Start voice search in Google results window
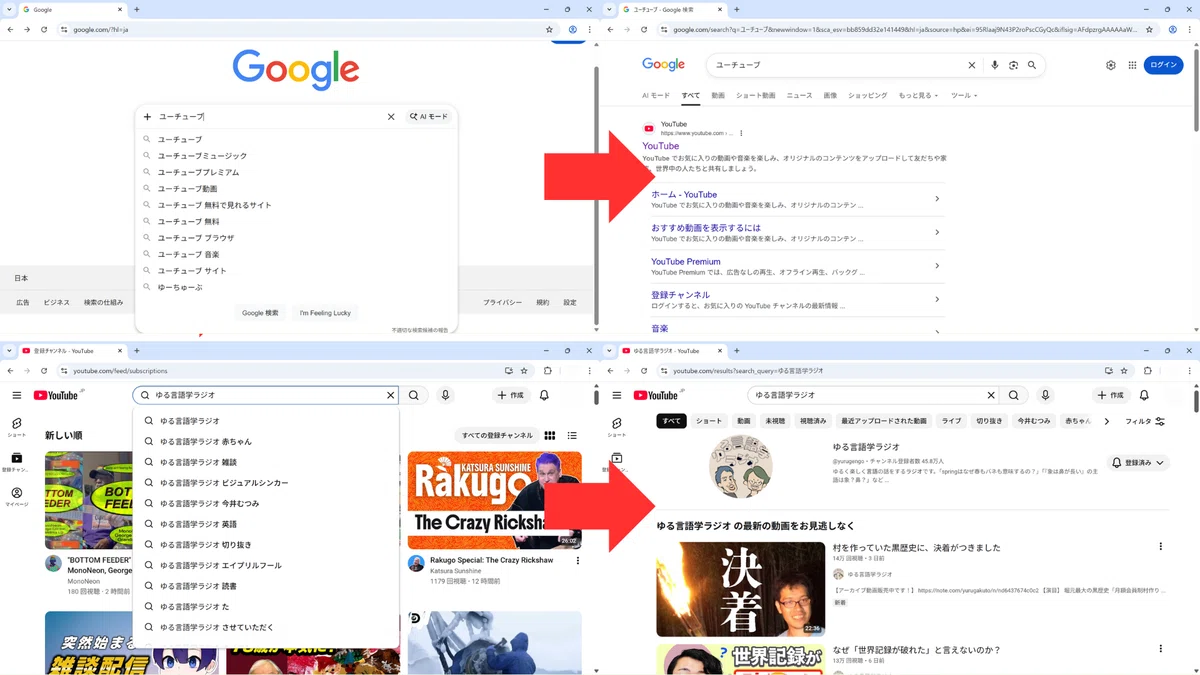1200x675 pixels. 994,65
